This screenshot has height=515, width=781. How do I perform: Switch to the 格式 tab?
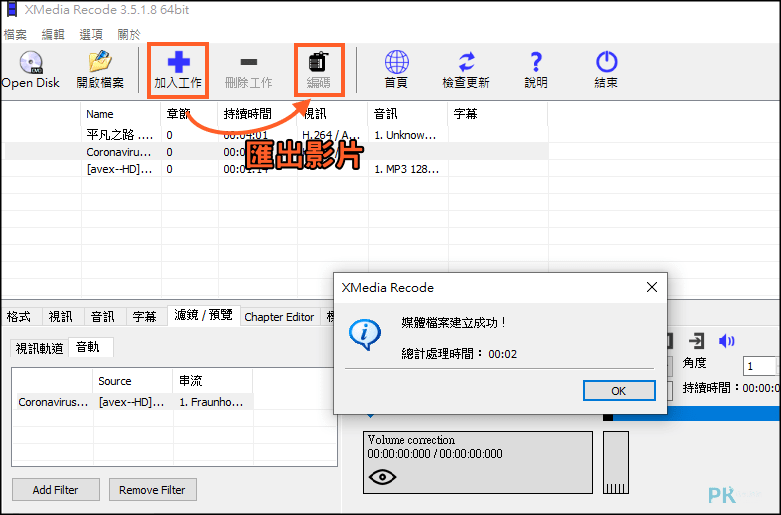[19, 316]
